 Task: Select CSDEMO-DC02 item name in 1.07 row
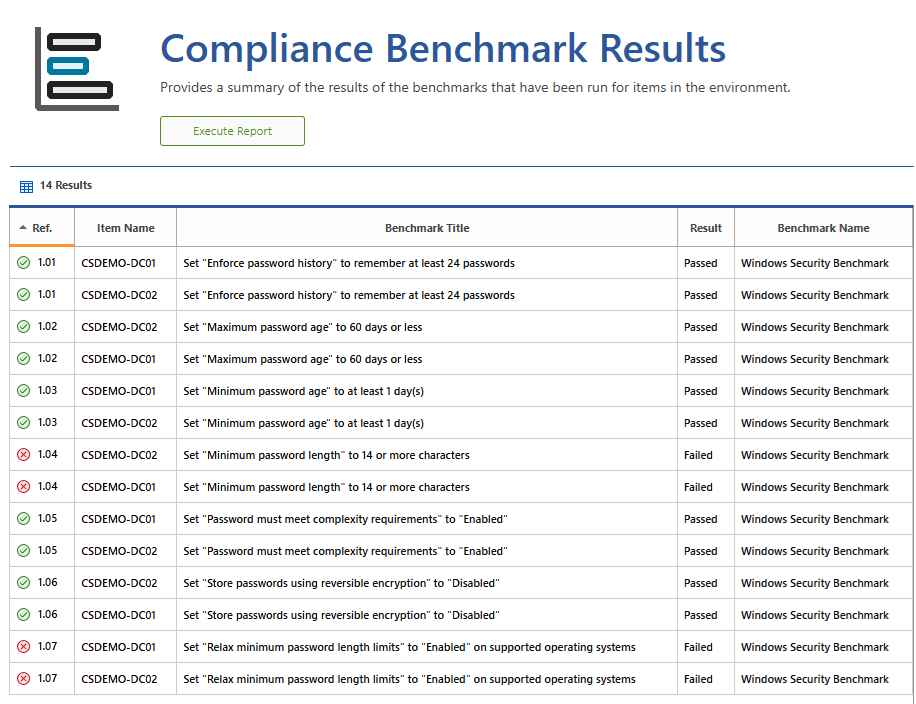pos(119,679)
